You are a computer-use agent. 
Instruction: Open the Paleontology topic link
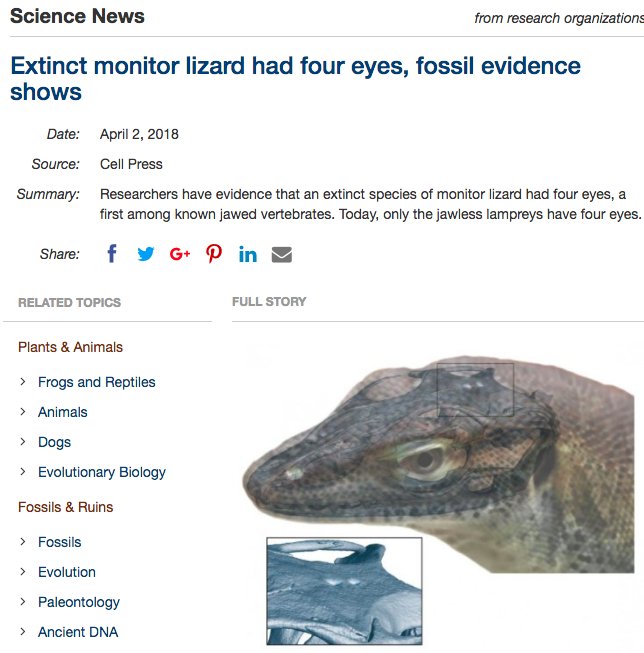coord(79,602)
